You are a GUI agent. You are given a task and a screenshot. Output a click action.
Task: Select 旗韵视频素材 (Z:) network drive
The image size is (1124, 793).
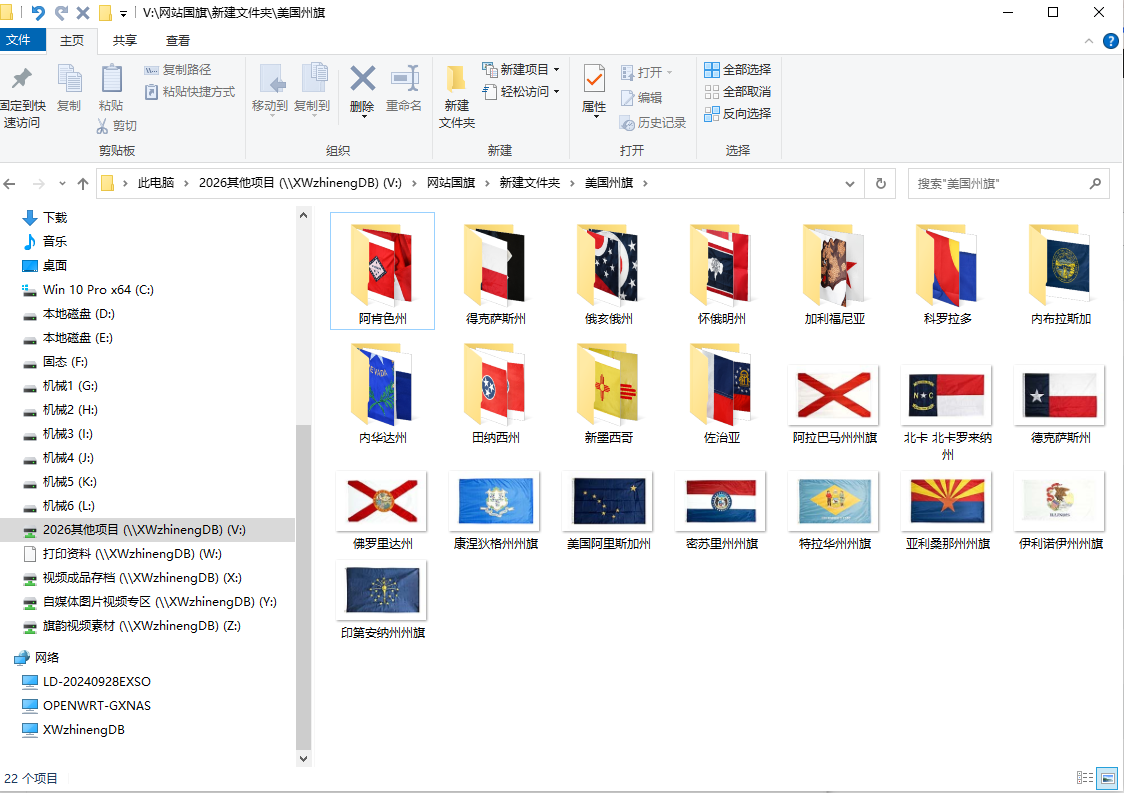pos(142,626)
